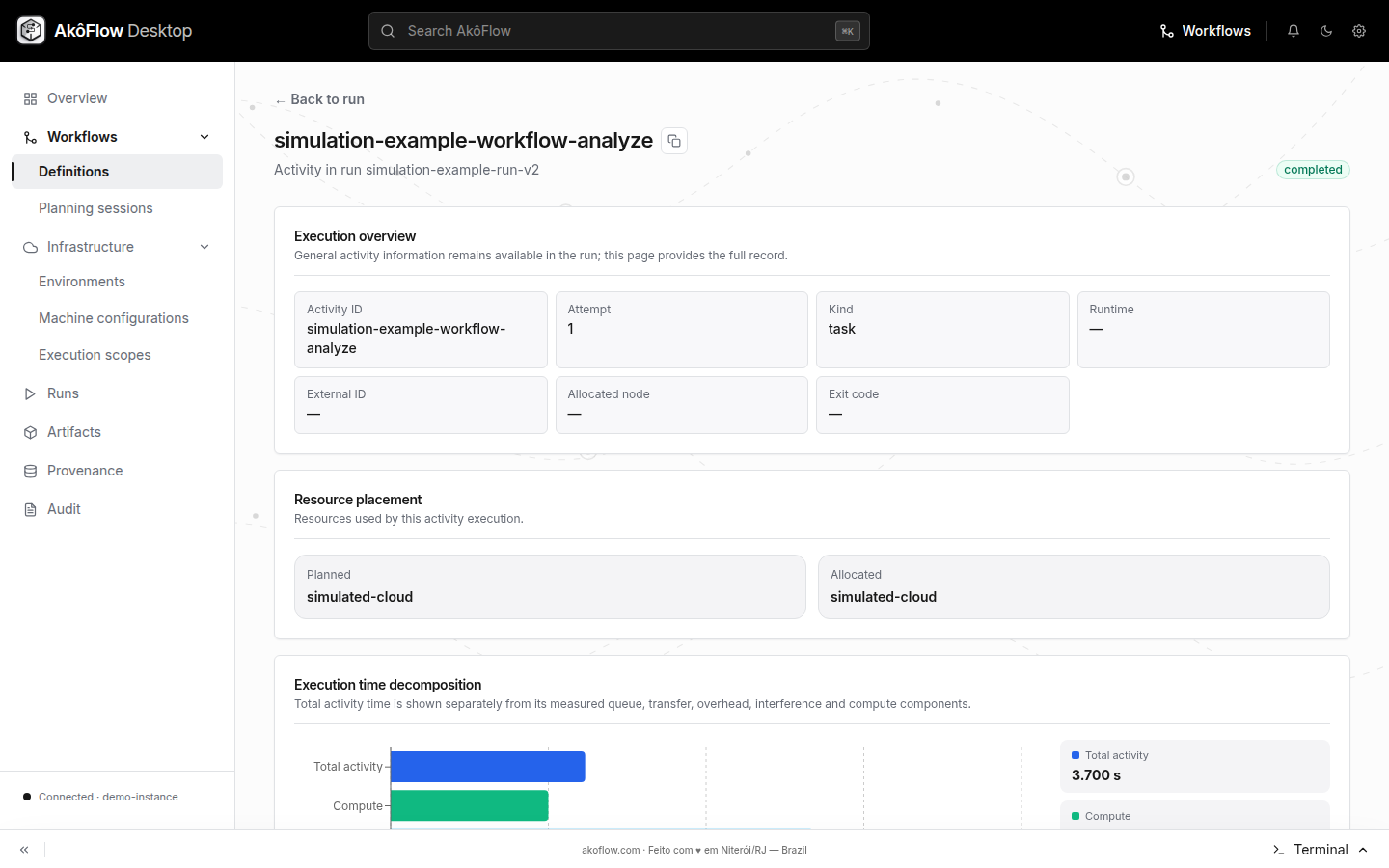Open notifications bell icon

tap(1294, 31)
